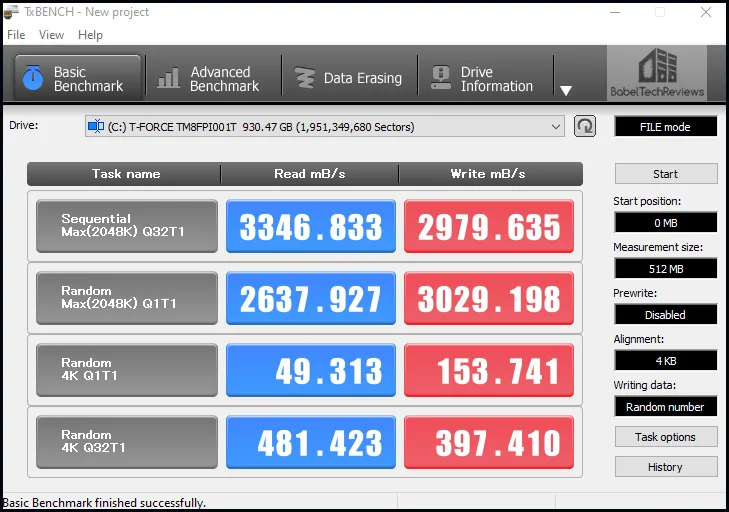The width and height of the screenshot is (729, 512).
Task: Click the read value 3346.833
Action: click(x=311, y=226)
